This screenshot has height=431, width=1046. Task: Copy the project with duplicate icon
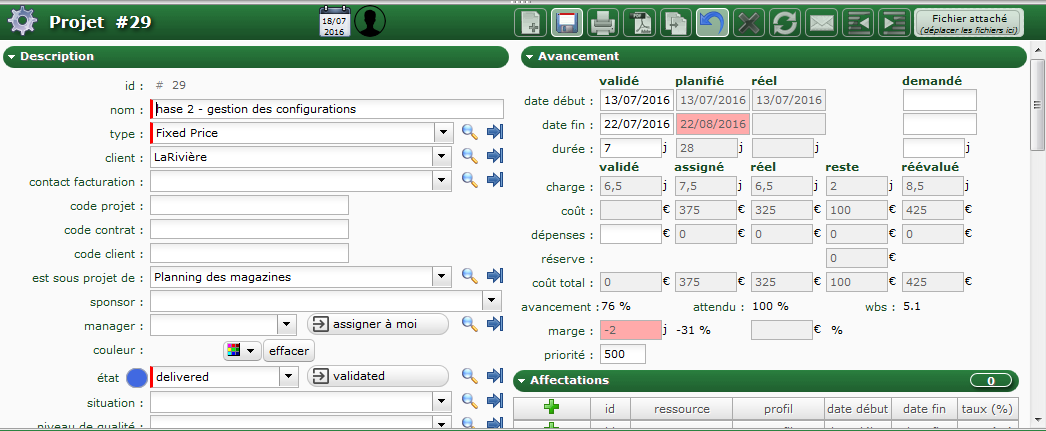coord(676,21)
